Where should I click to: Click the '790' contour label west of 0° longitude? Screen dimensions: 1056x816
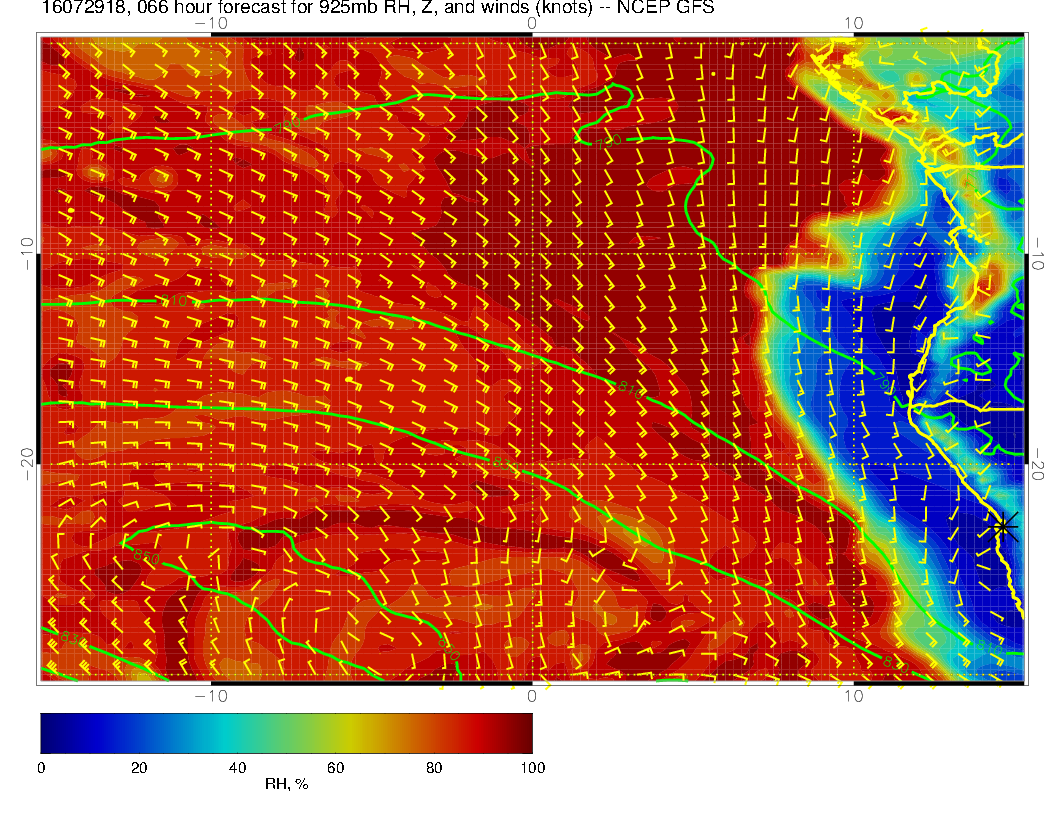click(288, 125)
